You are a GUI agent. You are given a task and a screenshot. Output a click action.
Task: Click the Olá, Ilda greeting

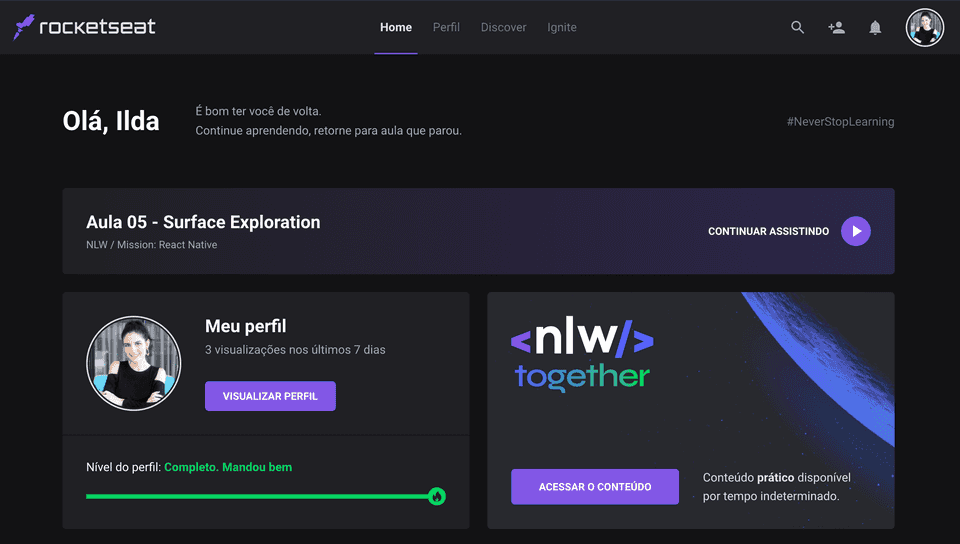click(111, 121)
